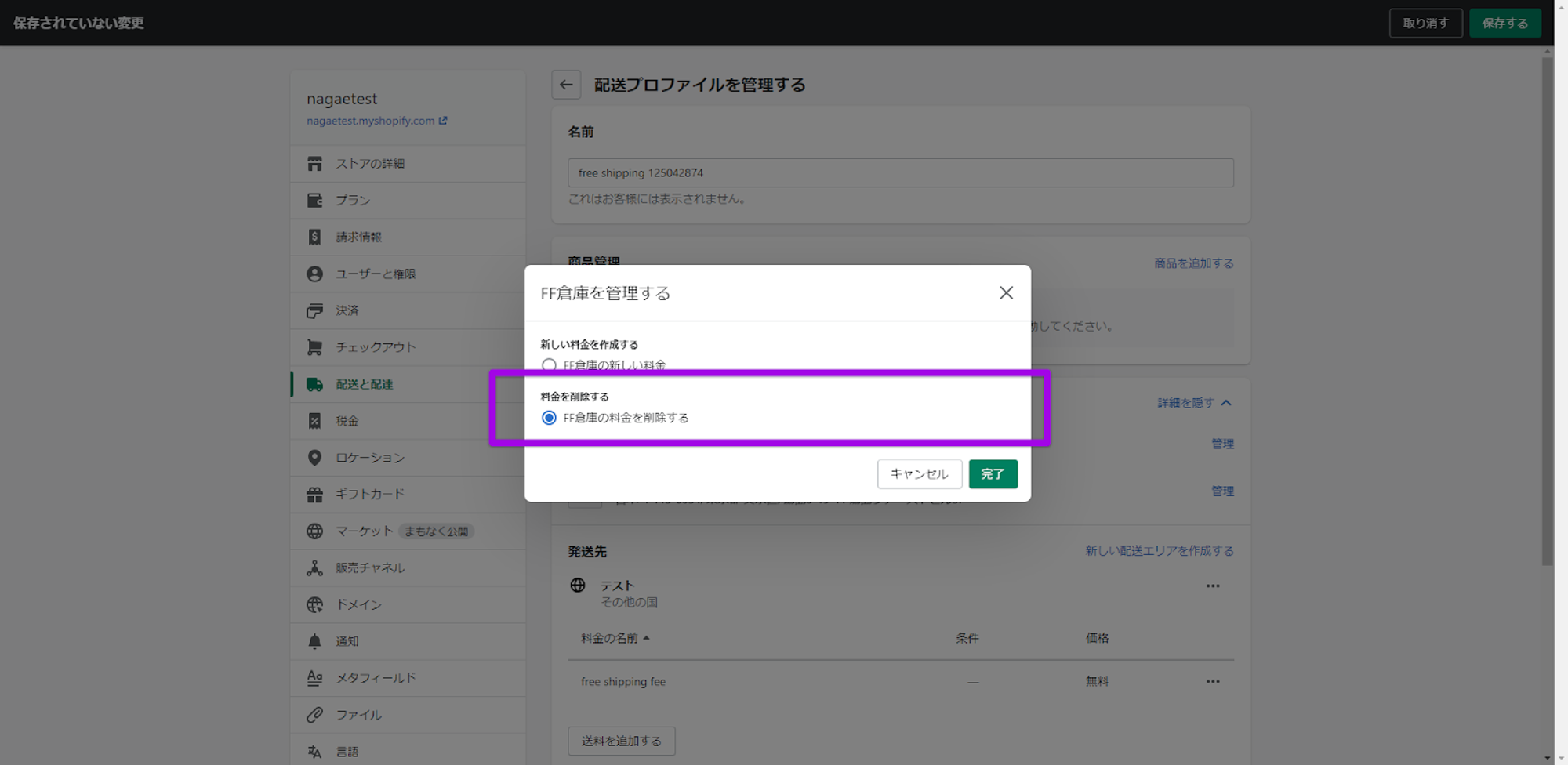1568x765 pixels.
Task: Click 保存する in top bar
Action: point(1504,24)
